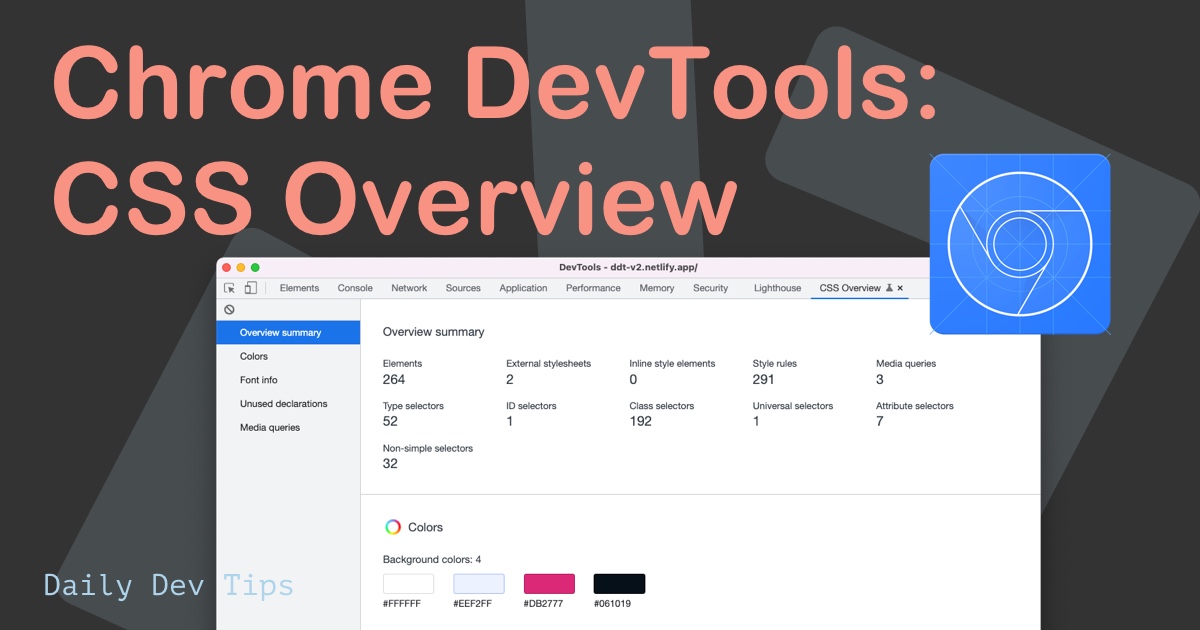Click the clear overview icon
The width and height of the screenshot is (1200, 630).
(230, 309)
